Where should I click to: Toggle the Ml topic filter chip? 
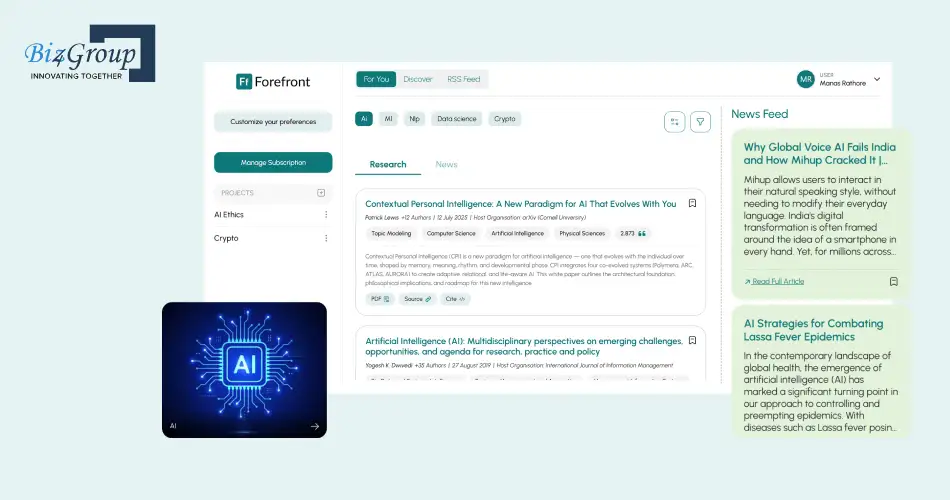(389, 119)
